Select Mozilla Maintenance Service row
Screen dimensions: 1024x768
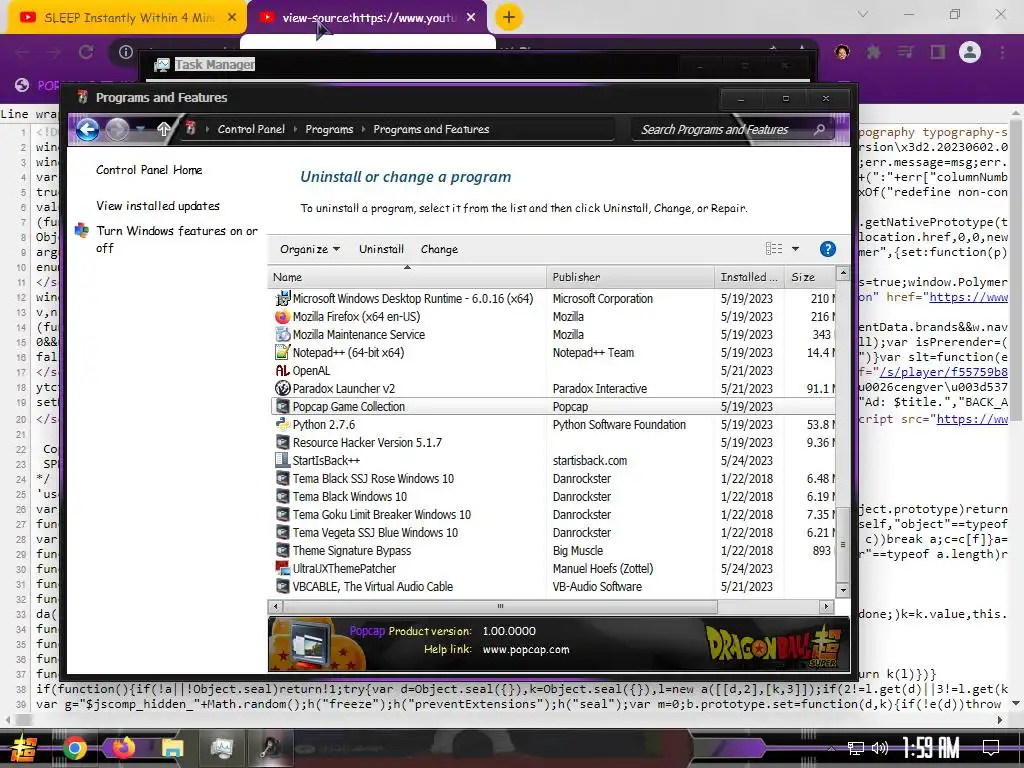click(552, 334)
